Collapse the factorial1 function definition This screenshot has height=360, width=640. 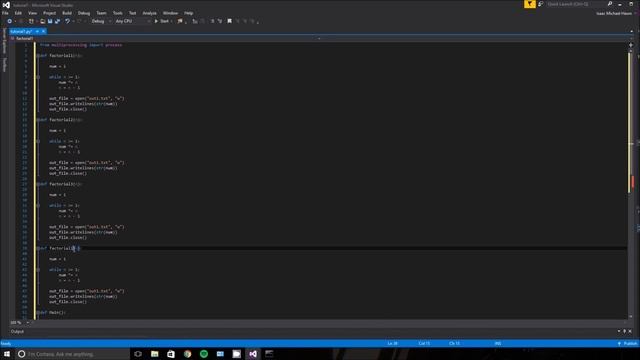38,56
